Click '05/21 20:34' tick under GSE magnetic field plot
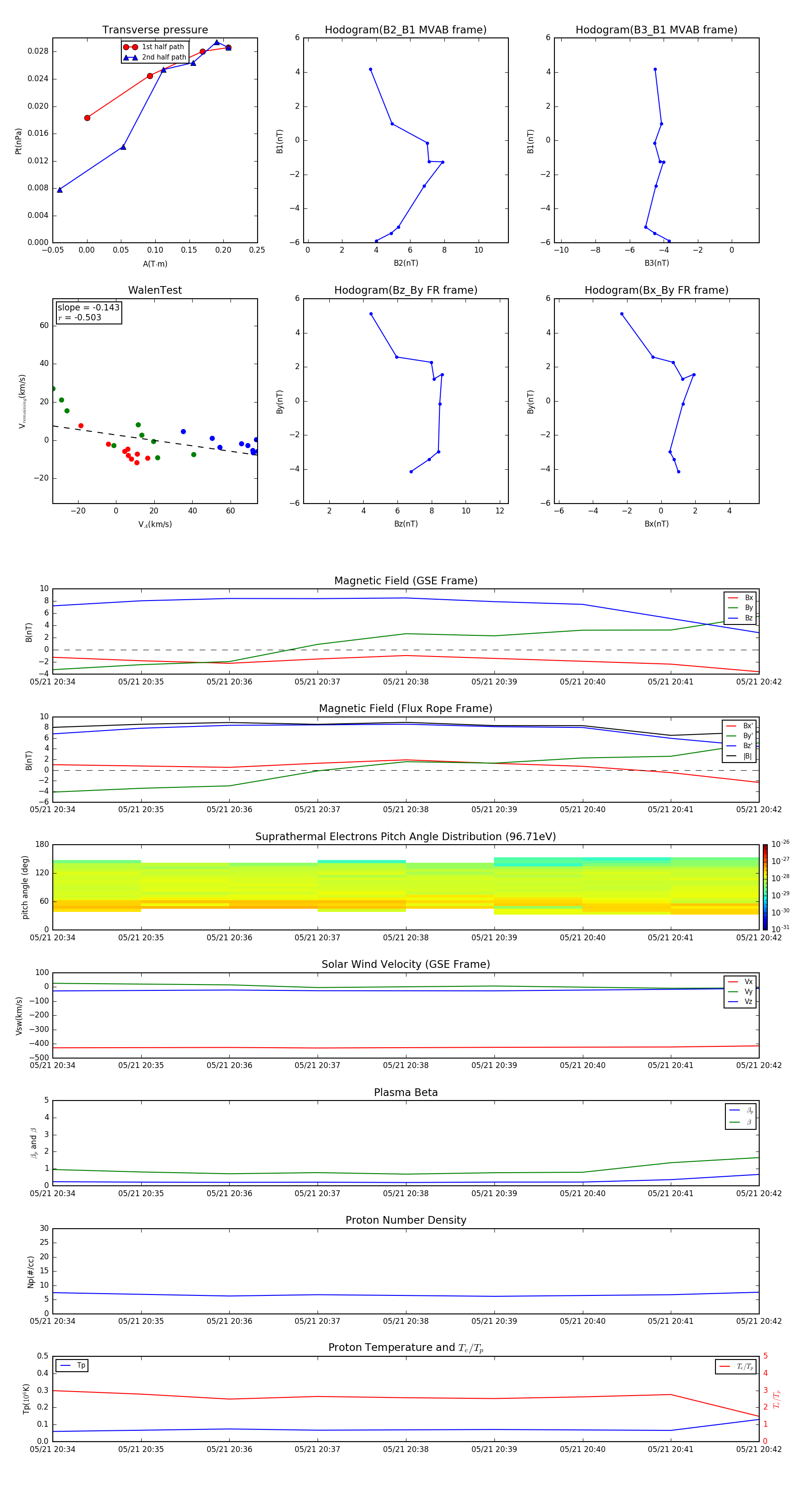812x1489 pixels. point(53,682)
